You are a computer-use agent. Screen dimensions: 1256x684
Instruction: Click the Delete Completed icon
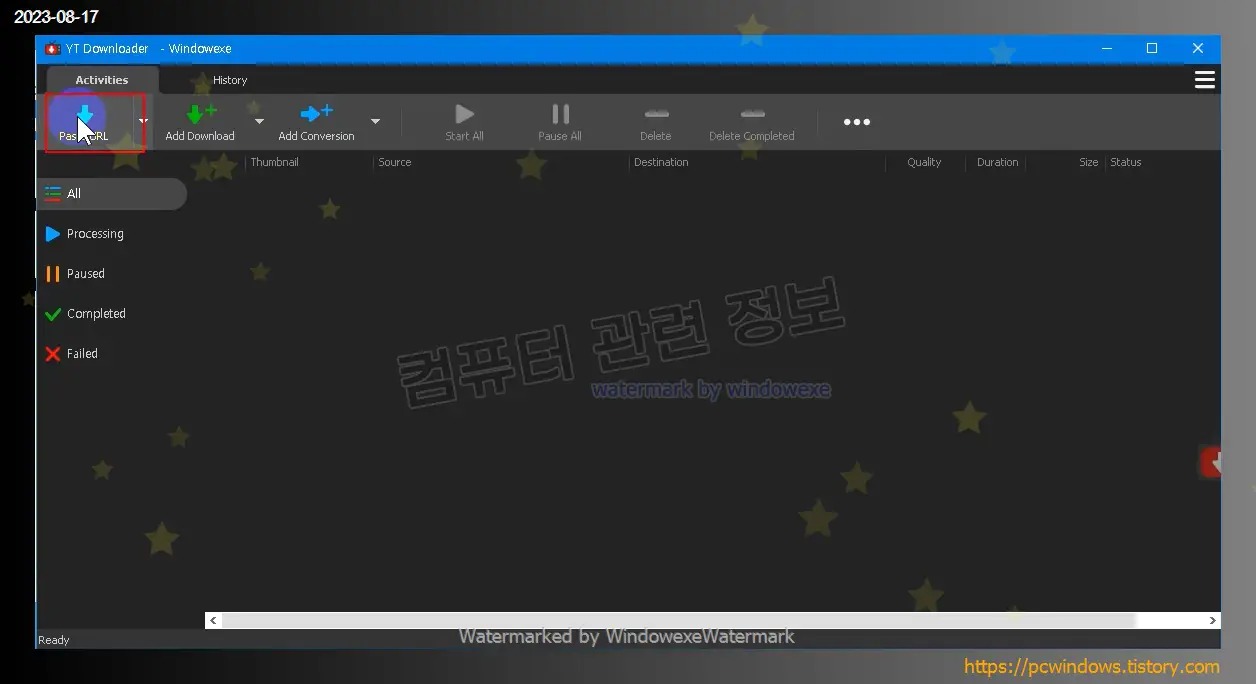pyautogui.click(x=752, y=114)
